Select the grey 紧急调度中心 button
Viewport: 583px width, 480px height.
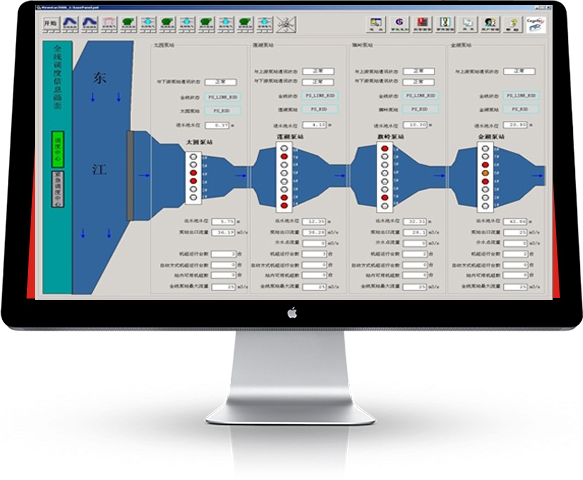click(x=58, y=189)
